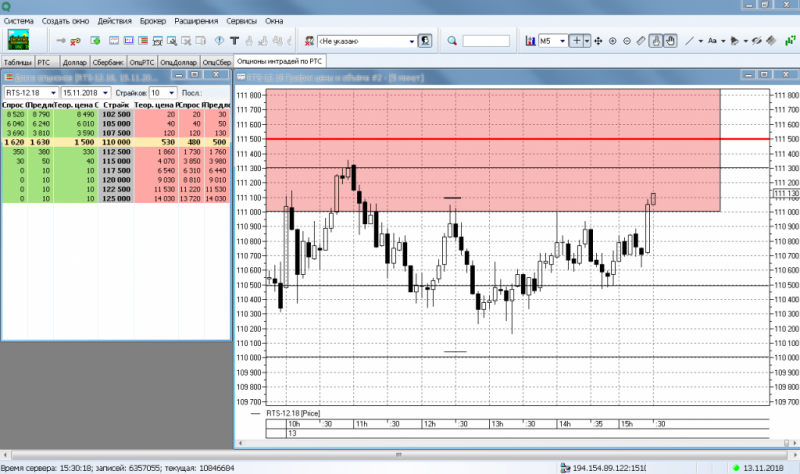Click the hide drawings eye icon
The image size is (800, 474).
pos(757,41)
